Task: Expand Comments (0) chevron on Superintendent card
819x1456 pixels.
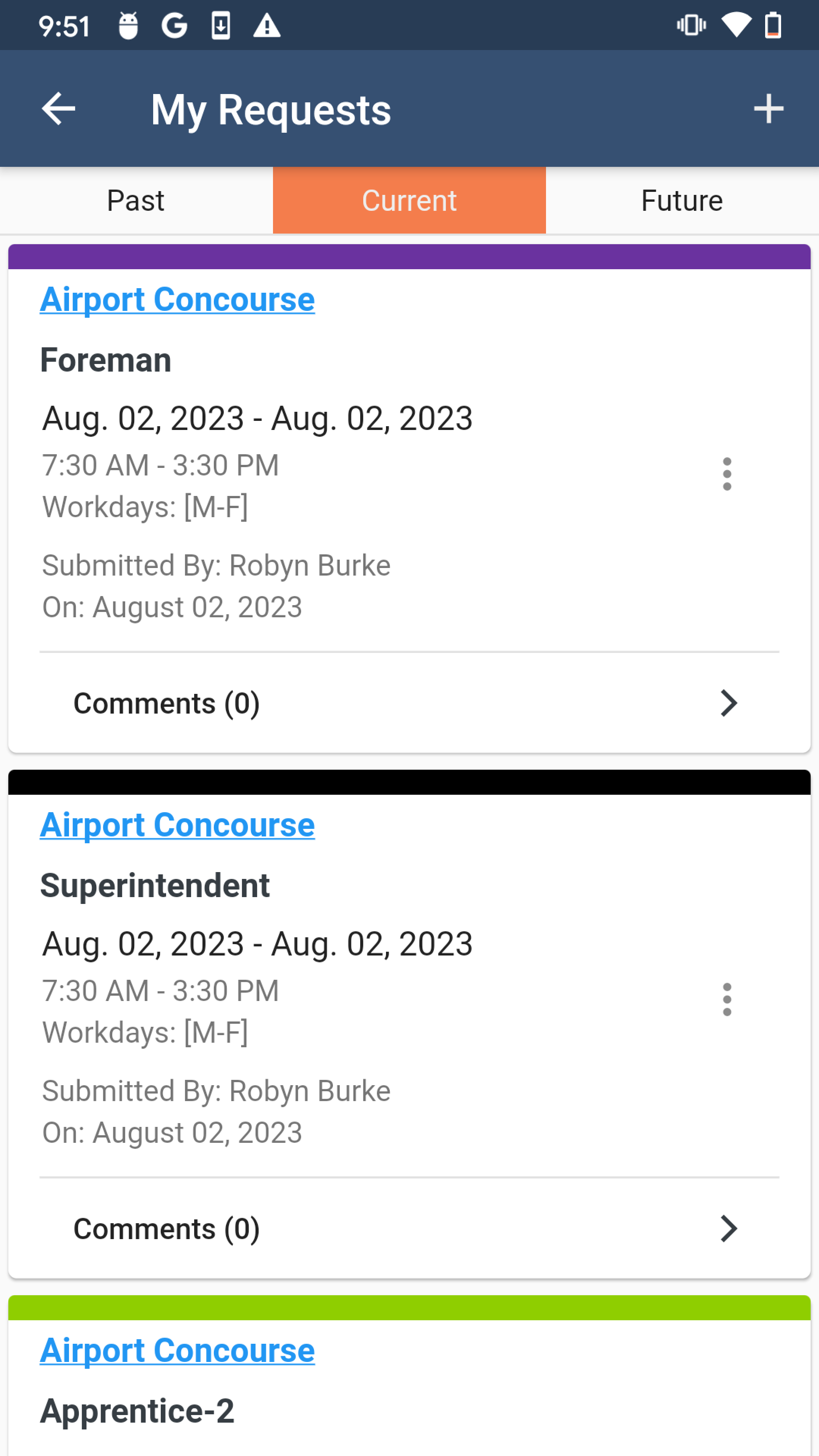Action: (729, 1229)
